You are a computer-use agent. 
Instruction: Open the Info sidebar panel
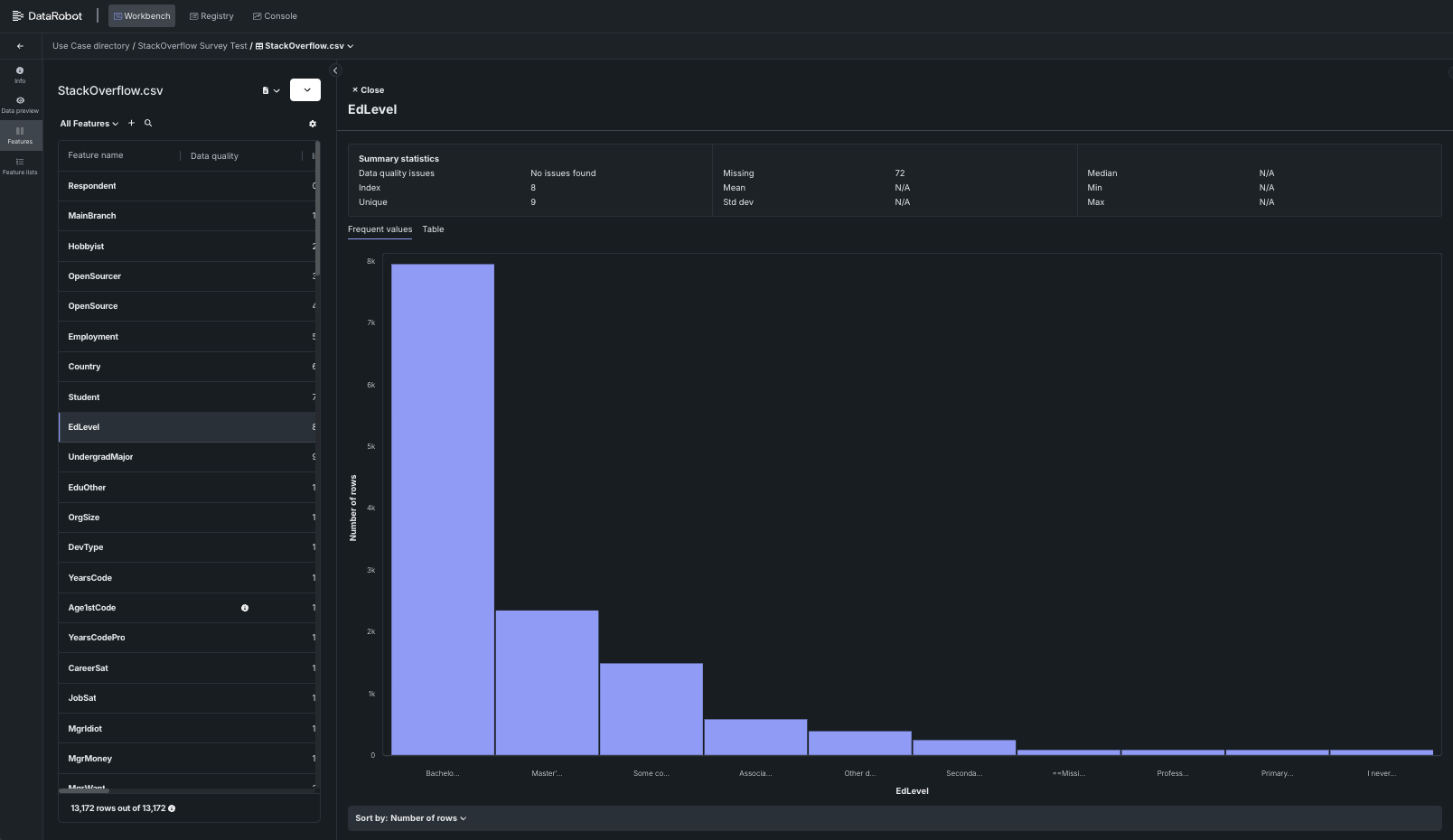point(20,74)
